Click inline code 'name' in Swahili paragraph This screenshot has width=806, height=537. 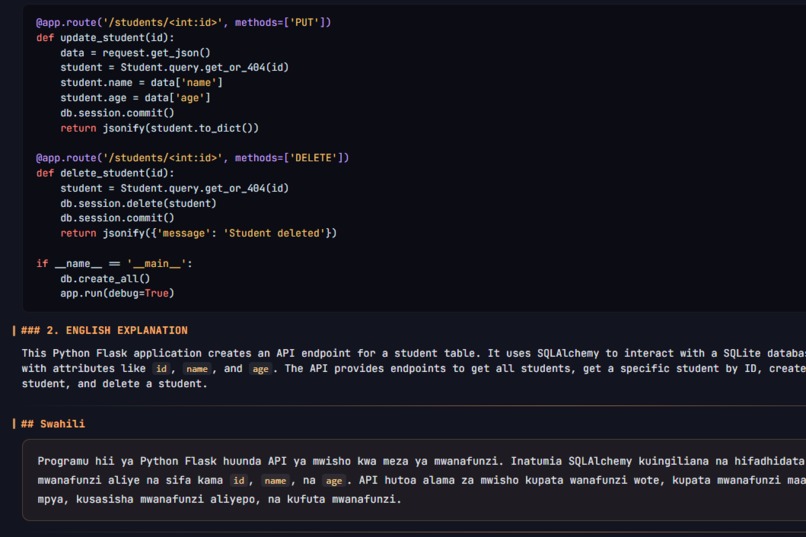(275, 480)
